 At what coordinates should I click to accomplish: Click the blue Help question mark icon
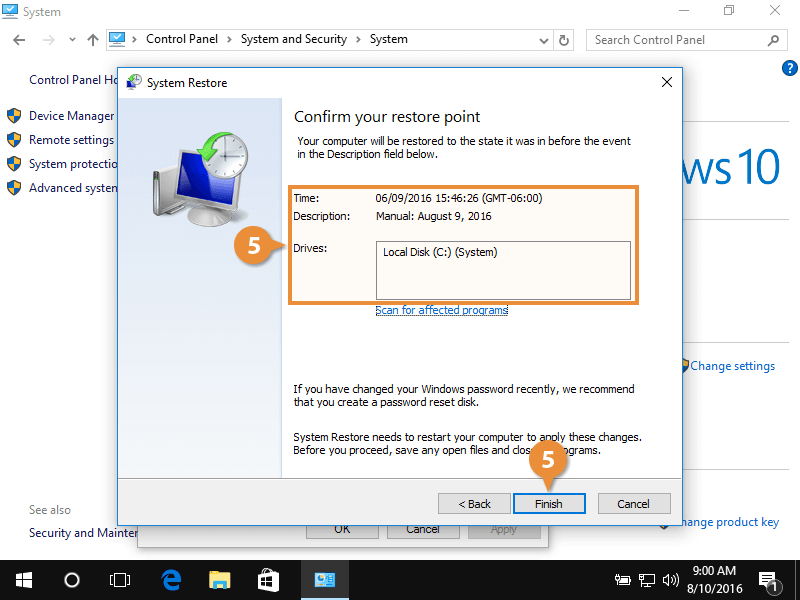(x=789, y=68)
